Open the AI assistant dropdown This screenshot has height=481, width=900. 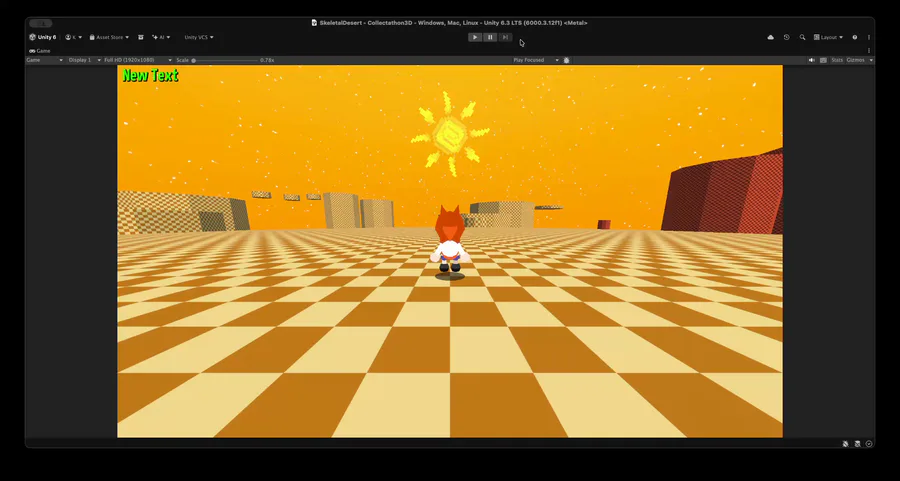[x=161, y=37]
